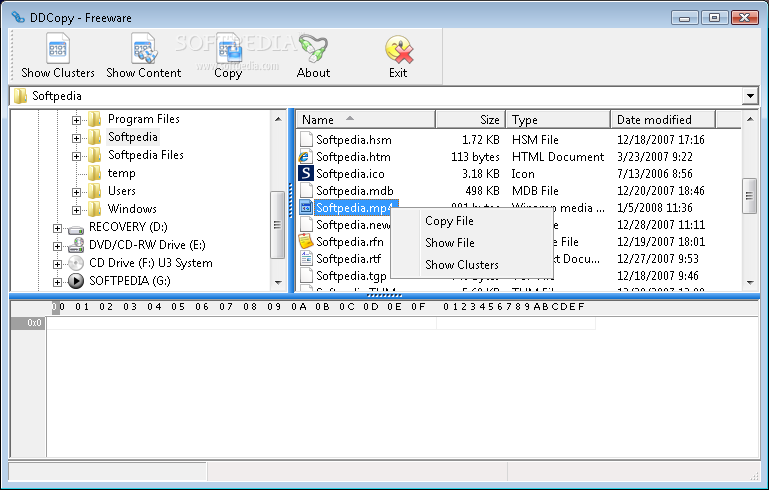Expand the Users folder tree node
The image size is (769, 490).
click(76, 192)
